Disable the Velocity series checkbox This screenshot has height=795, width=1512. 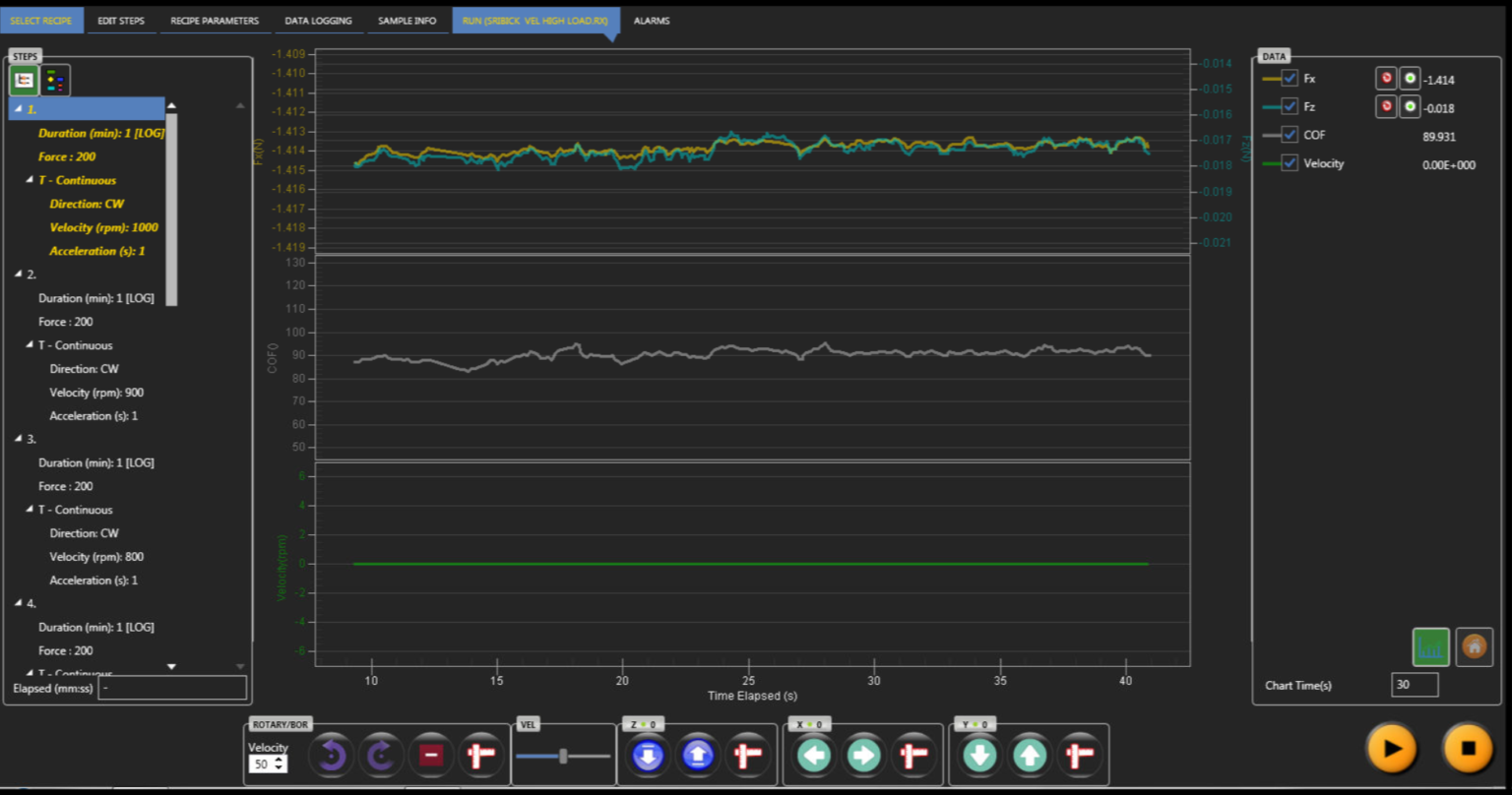point(1290,163)
